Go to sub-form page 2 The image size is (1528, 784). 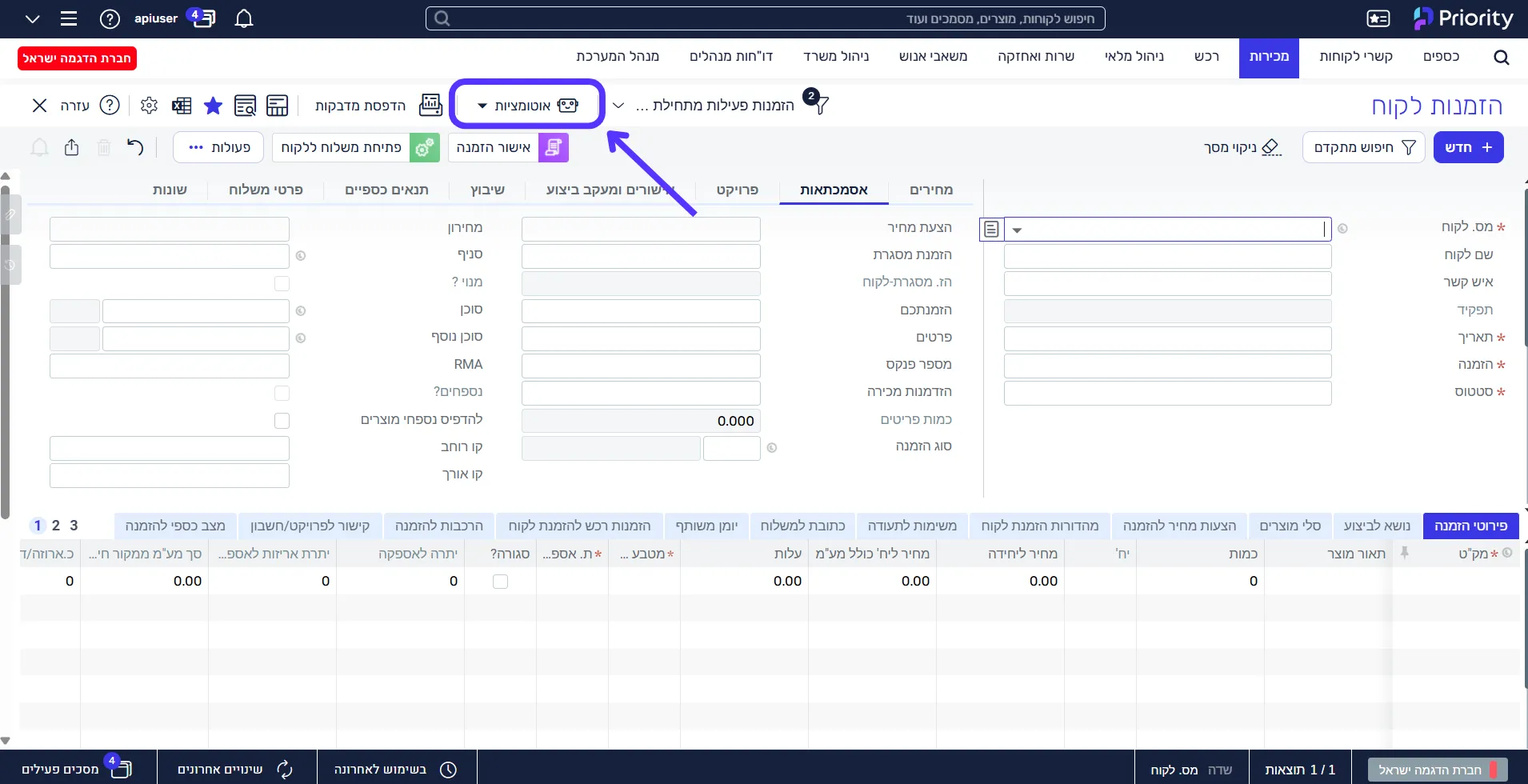(56, 526)
